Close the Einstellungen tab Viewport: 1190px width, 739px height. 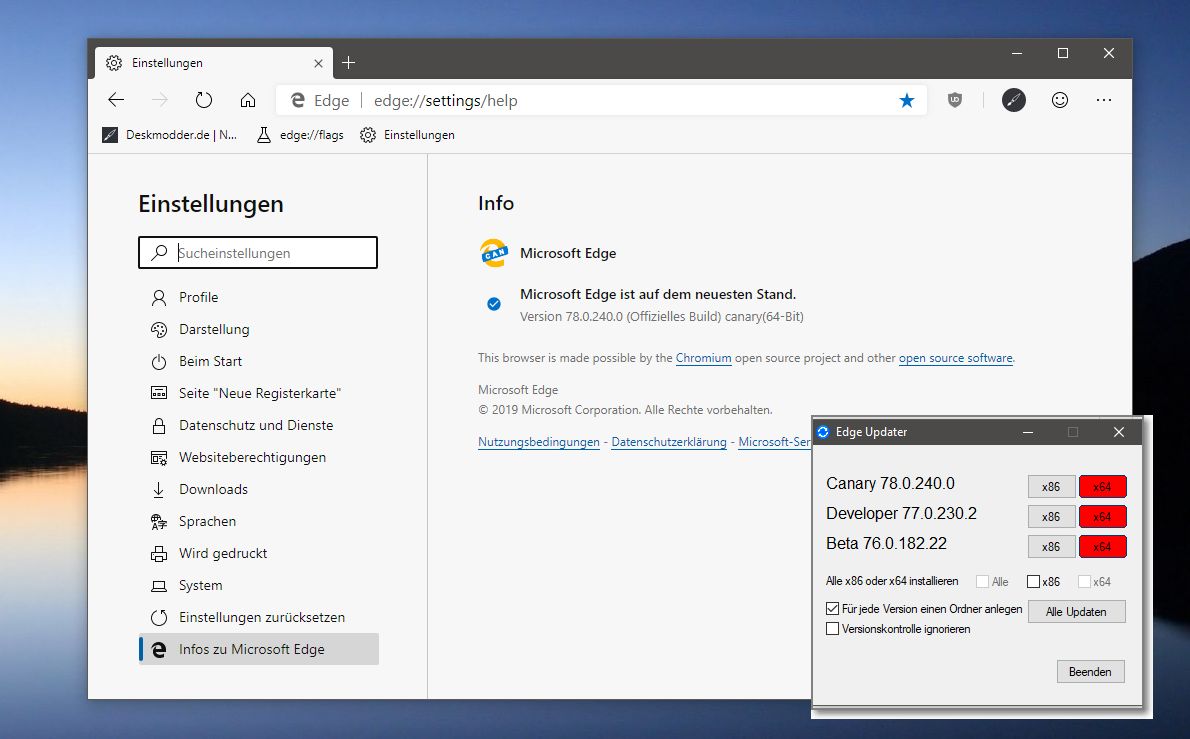[319, 64]
